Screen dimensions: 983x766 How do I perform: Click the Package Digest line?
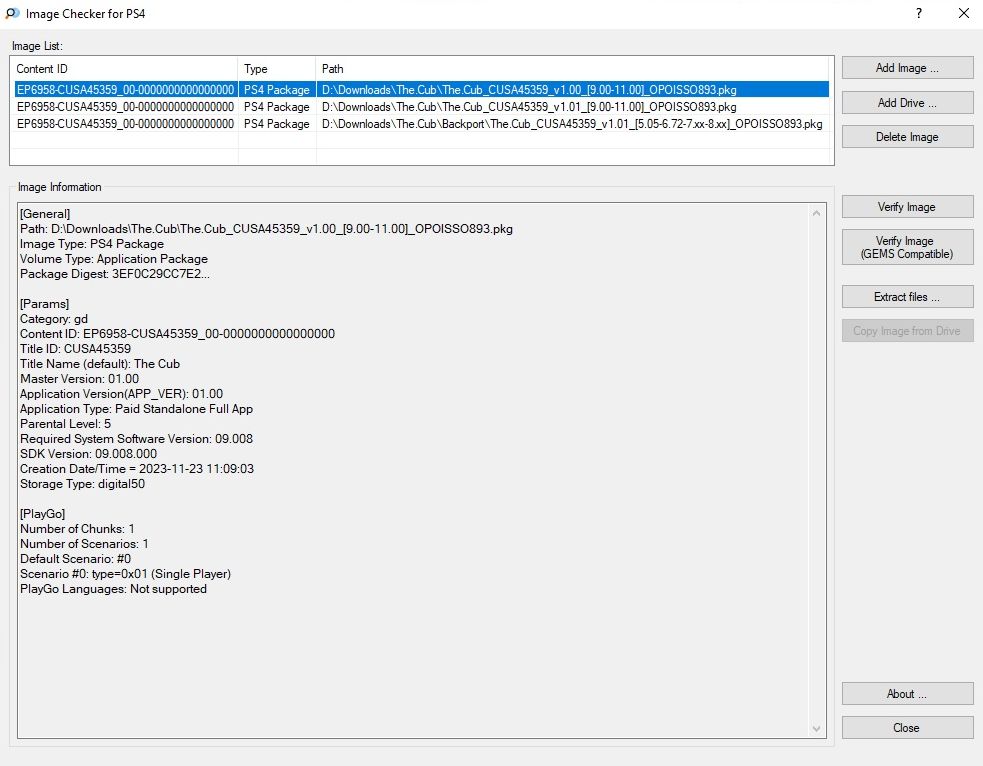[x=115, y=274]
